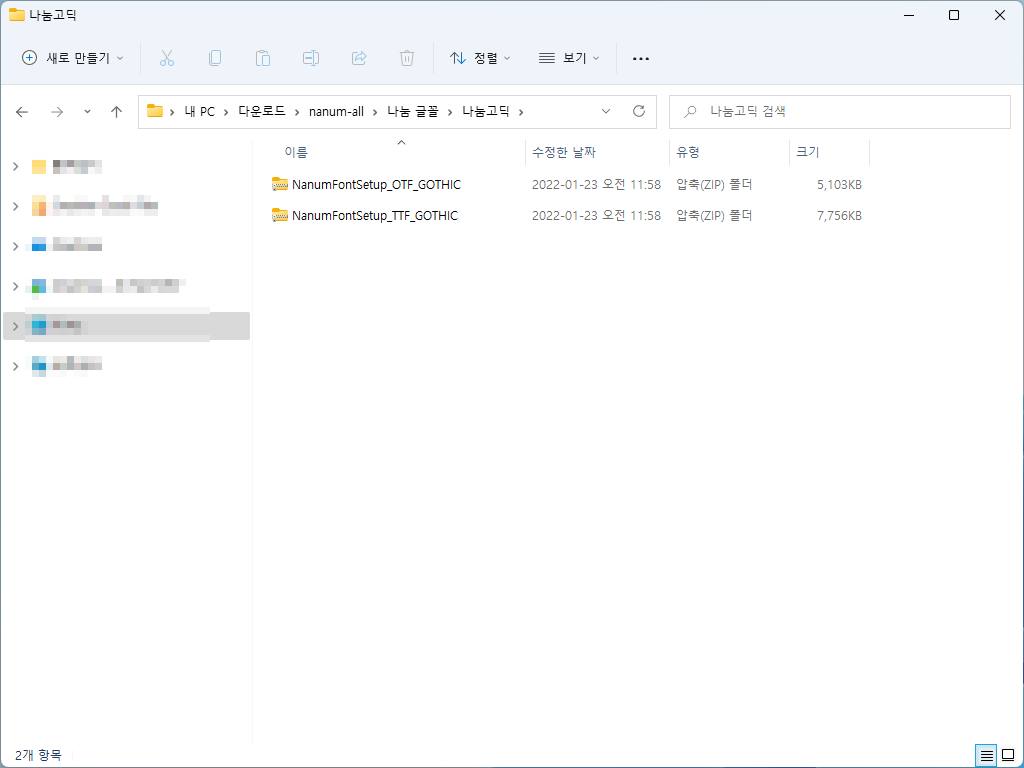Open the recent locations dropdown arrow
This screenshot has height=768, width=1024.
click(88, 112)
